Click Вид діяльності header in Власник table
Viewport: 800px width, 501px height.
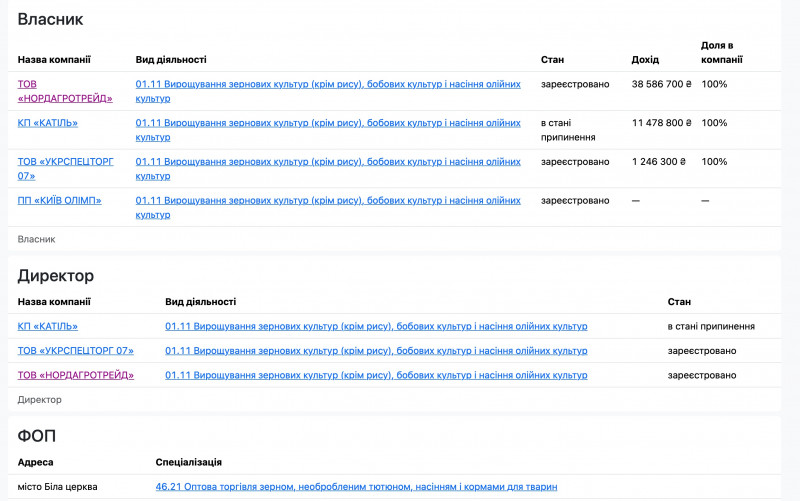(x=171, y=60)
